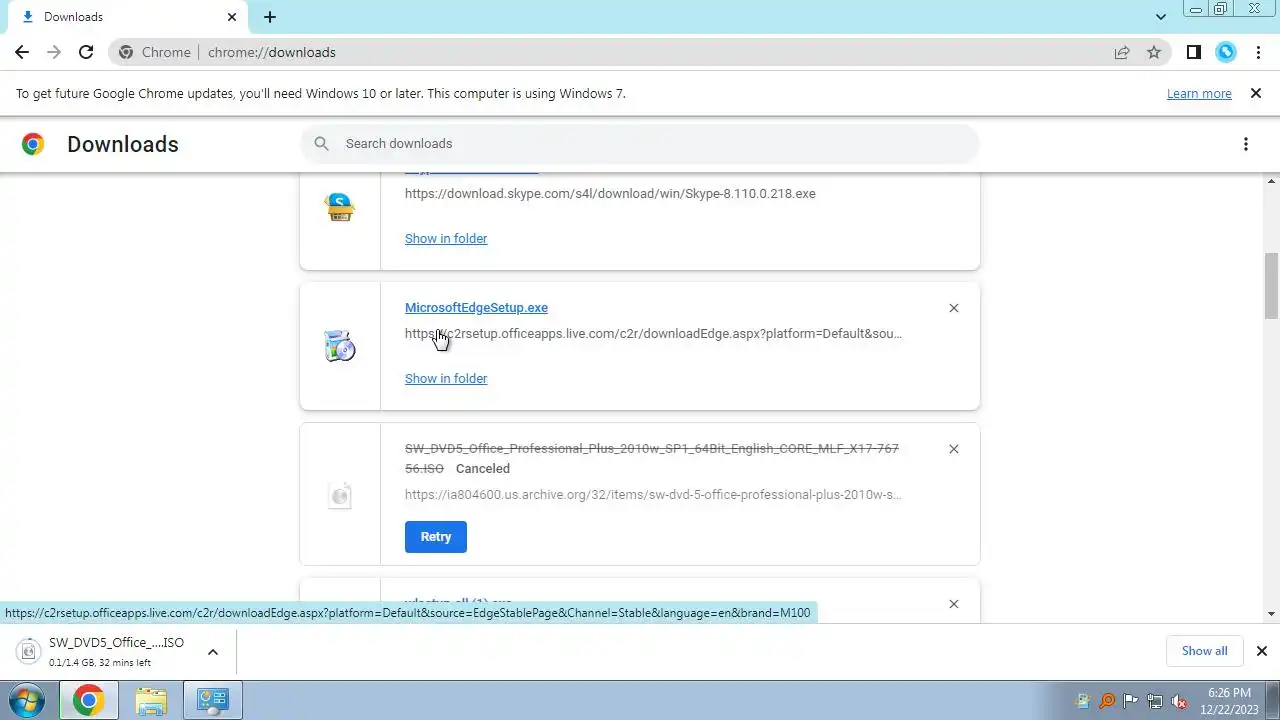1280x720 pixels.
Task: Open the side panel icon
Action: 1193,52
